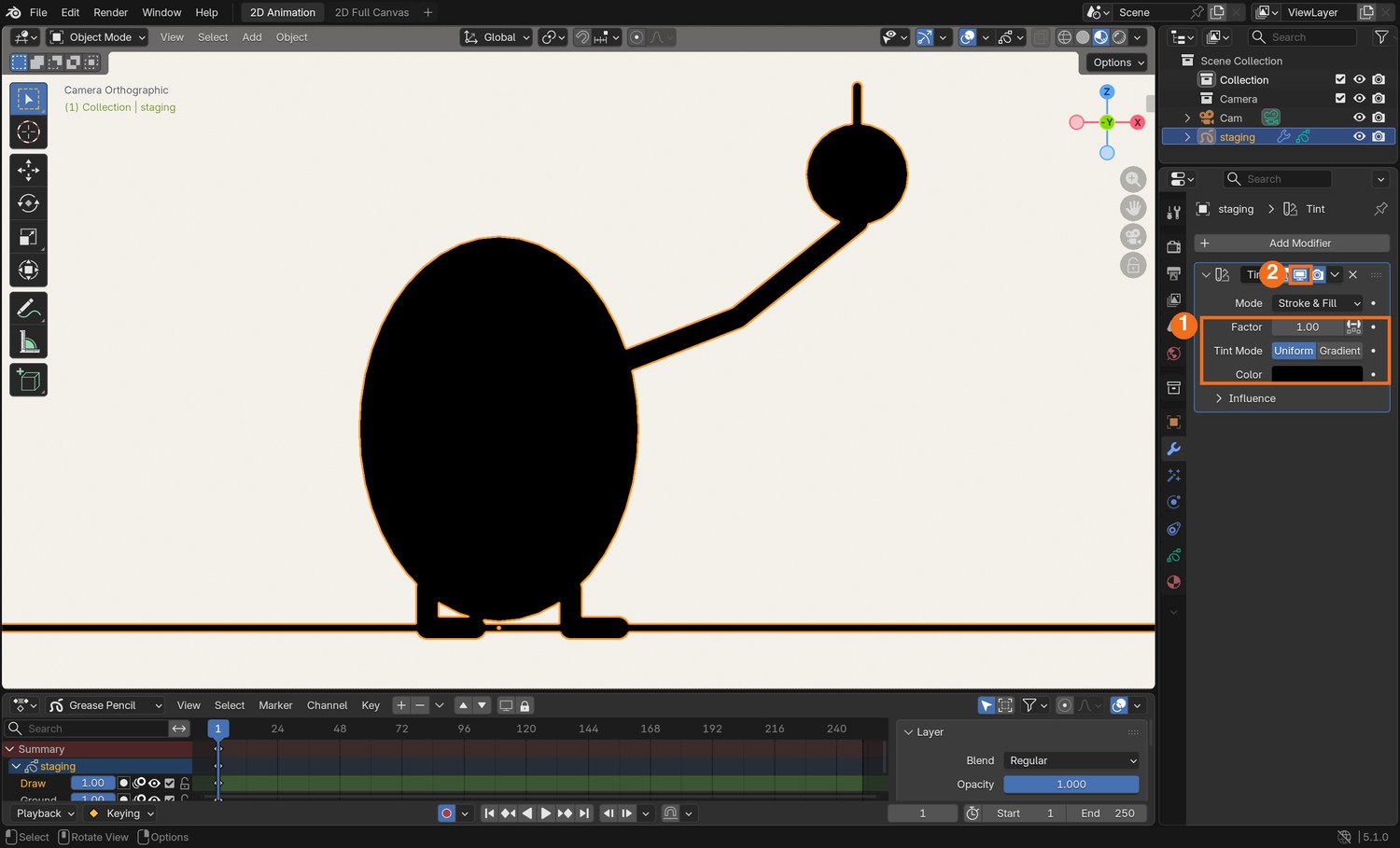1400x848 pixels.
Task: Uncheck the Camera collection checkbox
Action: pos(1340,99)
